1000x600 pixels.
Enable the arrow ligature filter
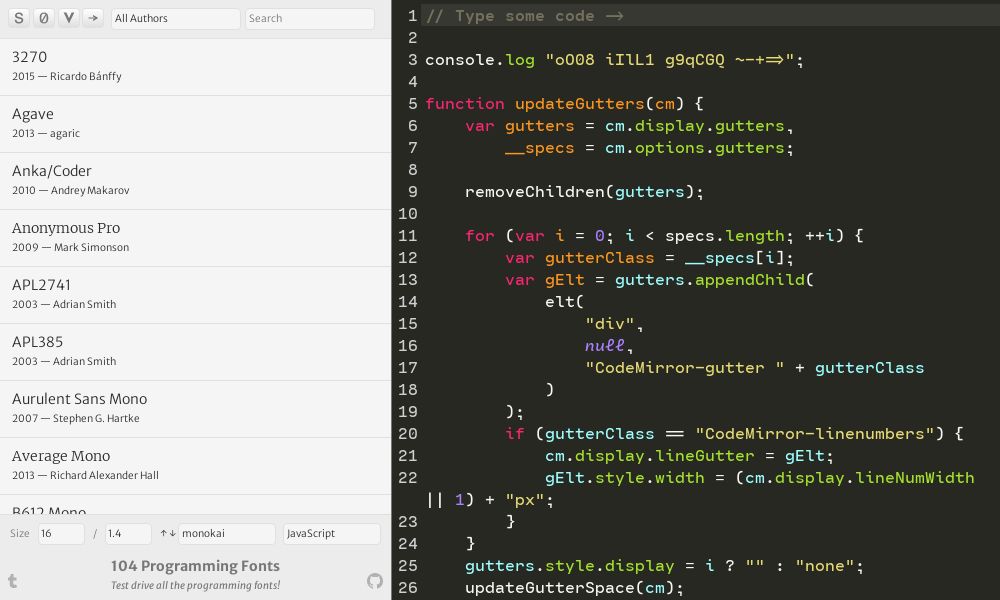coord(92,17)
